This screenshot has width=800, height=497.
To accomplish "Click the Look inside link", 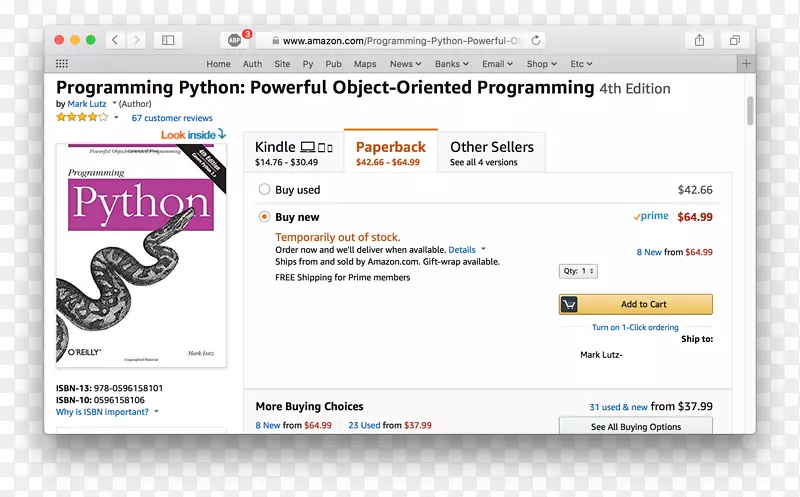I will 193,135.
